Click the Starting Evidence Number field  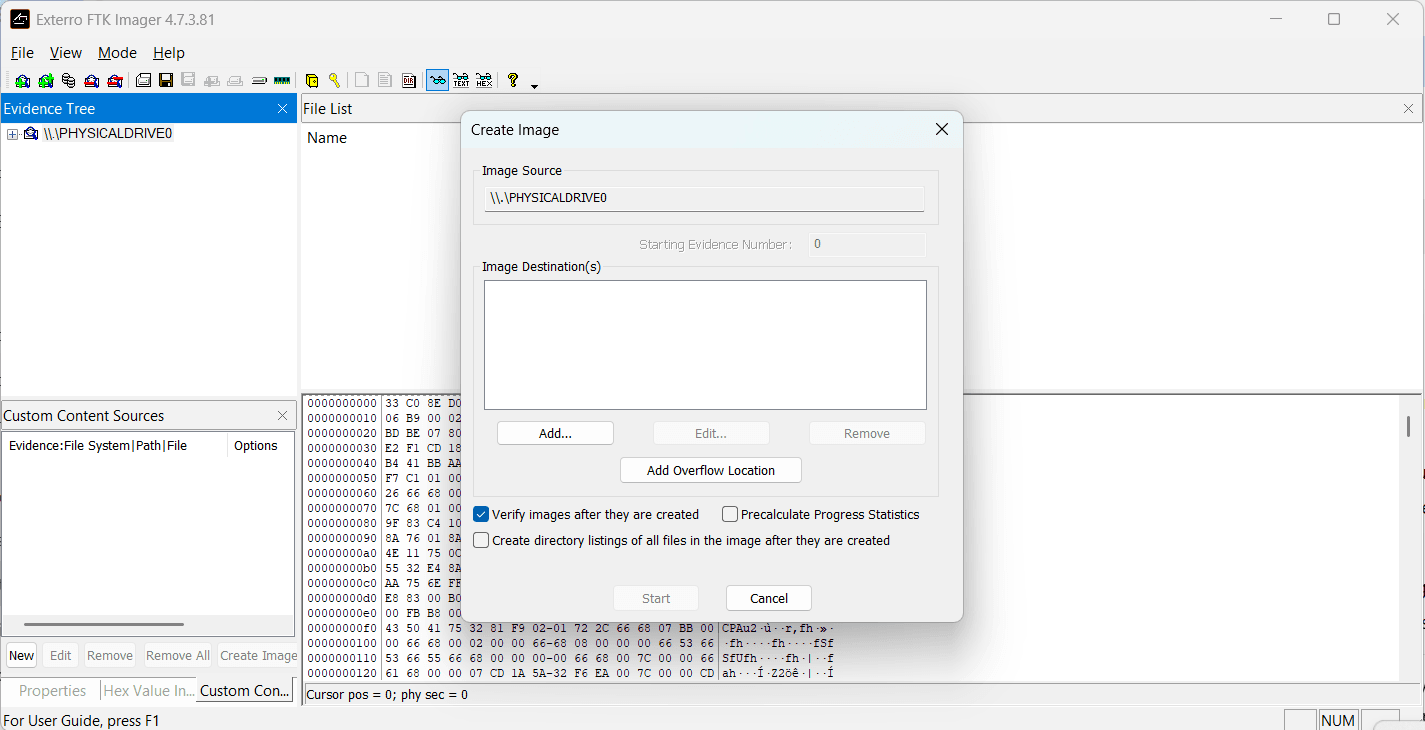click(867, 244)
